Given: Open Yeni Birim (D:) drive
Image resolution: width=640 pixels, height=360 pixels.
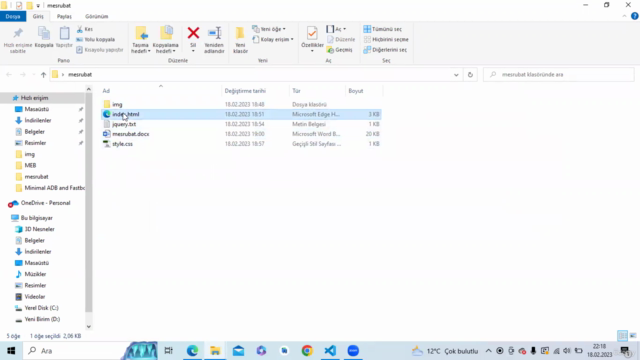Looking at the screenshot, I should (42, 319).
